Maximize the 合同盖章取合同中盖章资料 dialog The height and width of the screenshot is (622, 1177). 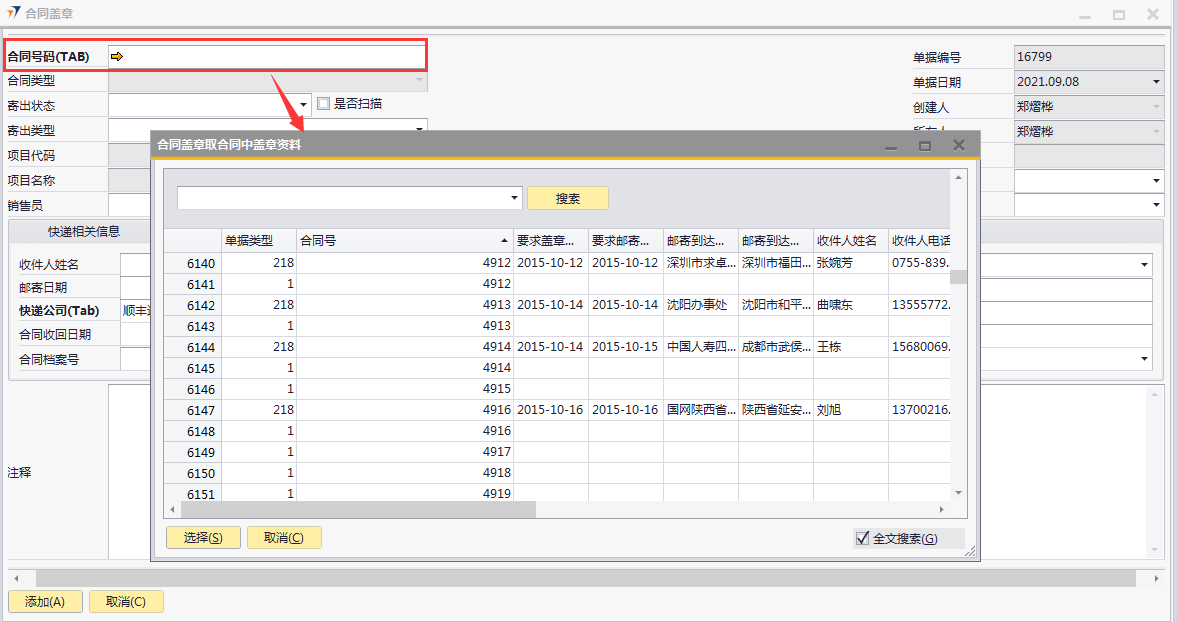pos(925,146)
